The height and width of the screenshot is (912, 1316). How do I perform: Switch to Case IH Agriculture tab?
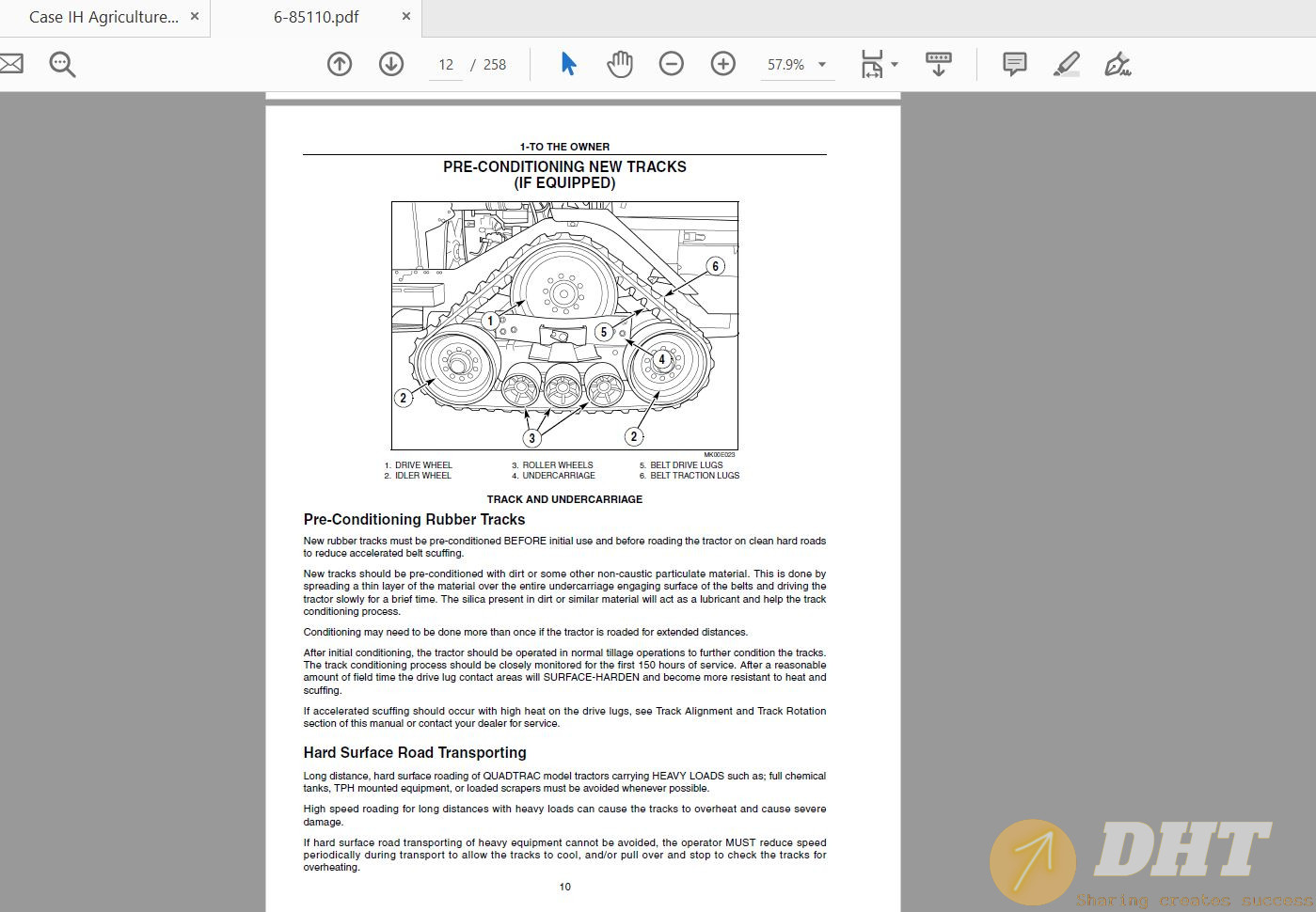(103, 17)
